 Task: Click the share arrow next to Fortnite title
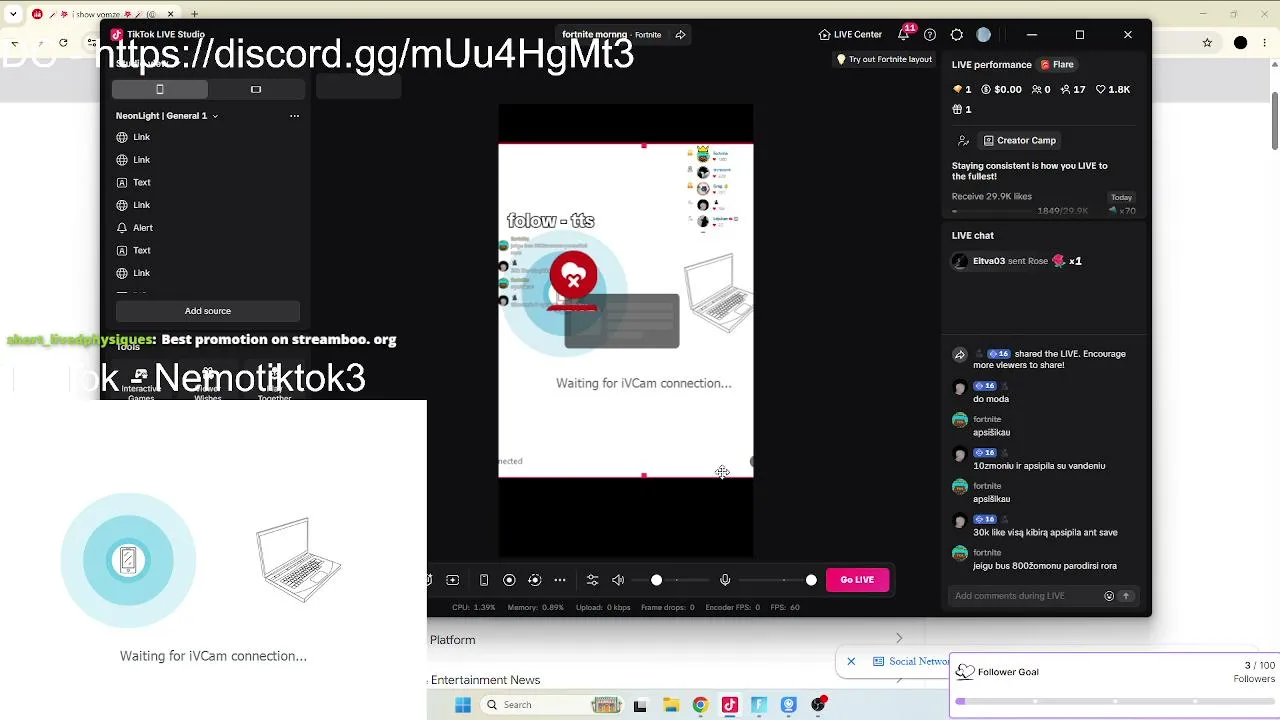tap(680, 35)
